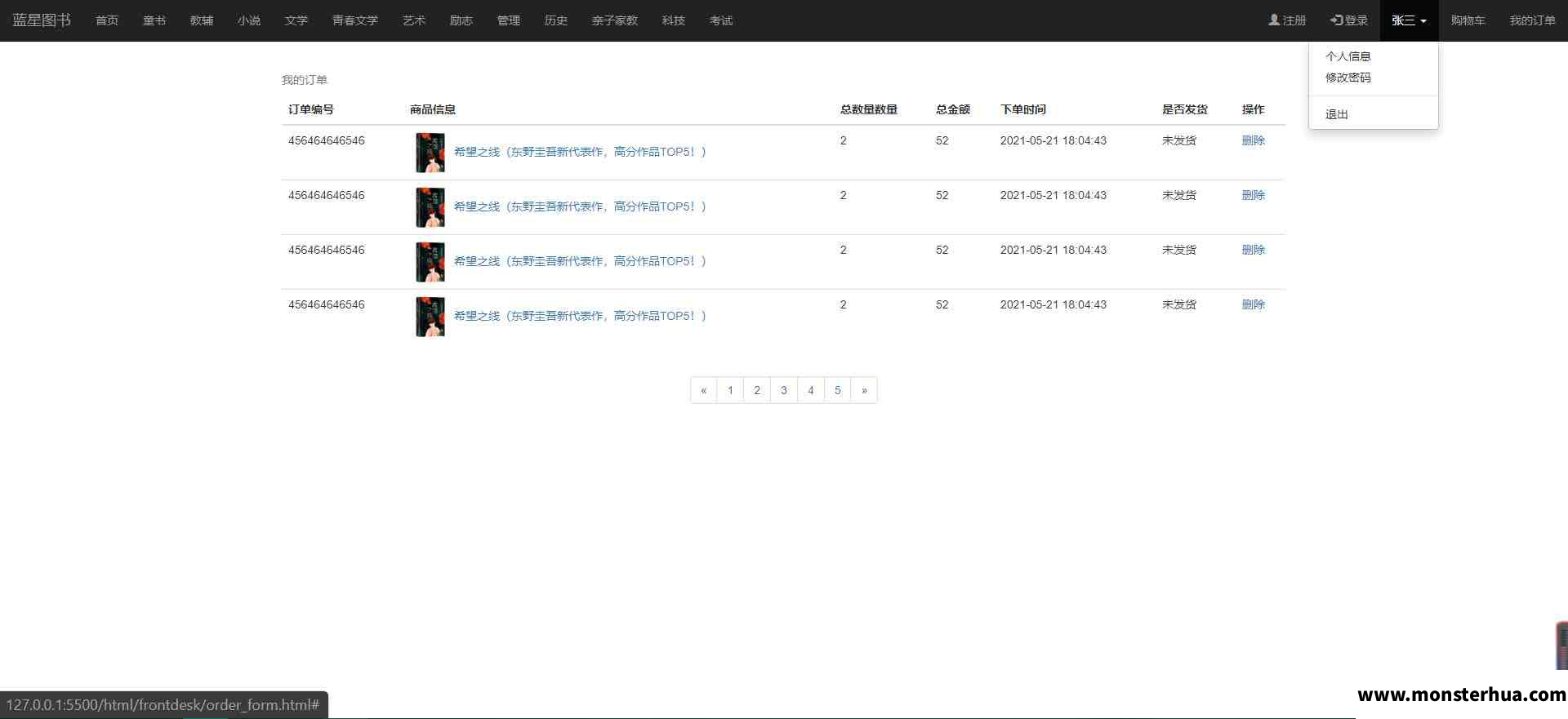Click the 下单时间 column header
1568x719 pixels.
[1023, 109]
